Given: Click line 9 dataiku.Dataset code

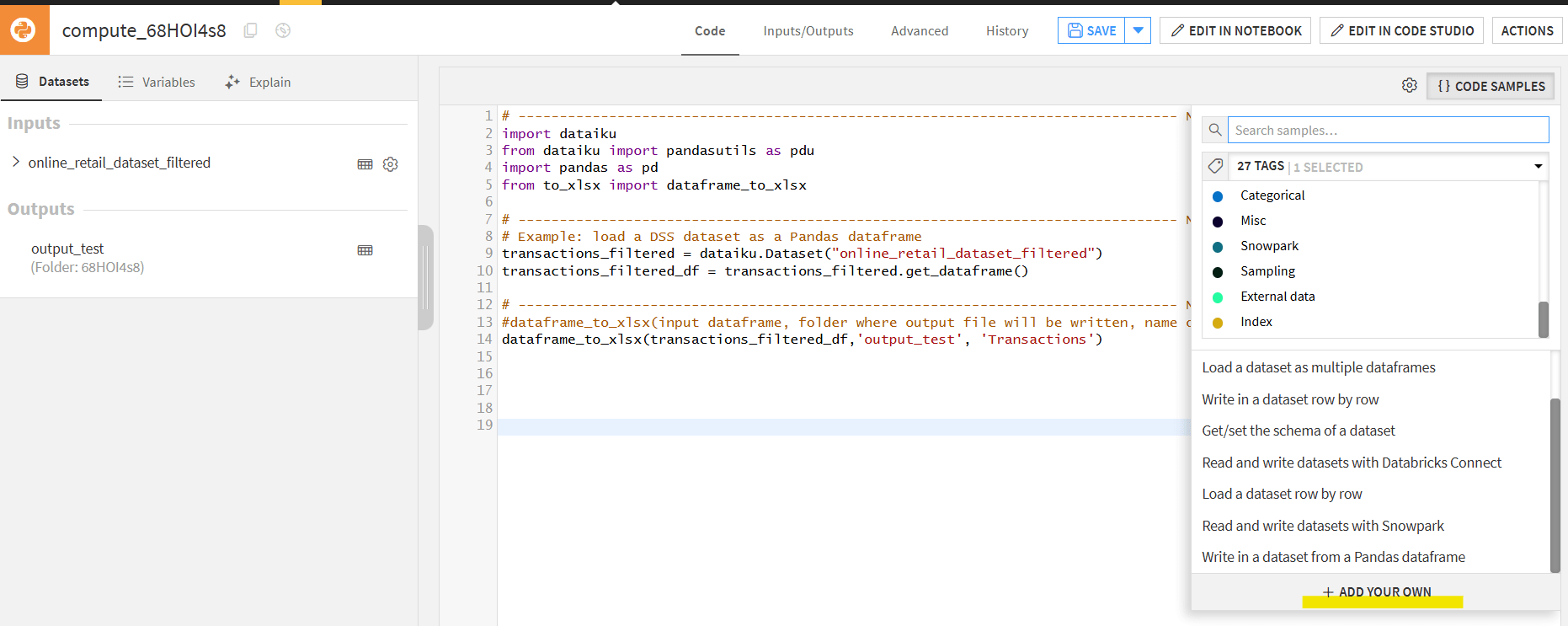Looking at the screenshot, I should pos(802,253).
